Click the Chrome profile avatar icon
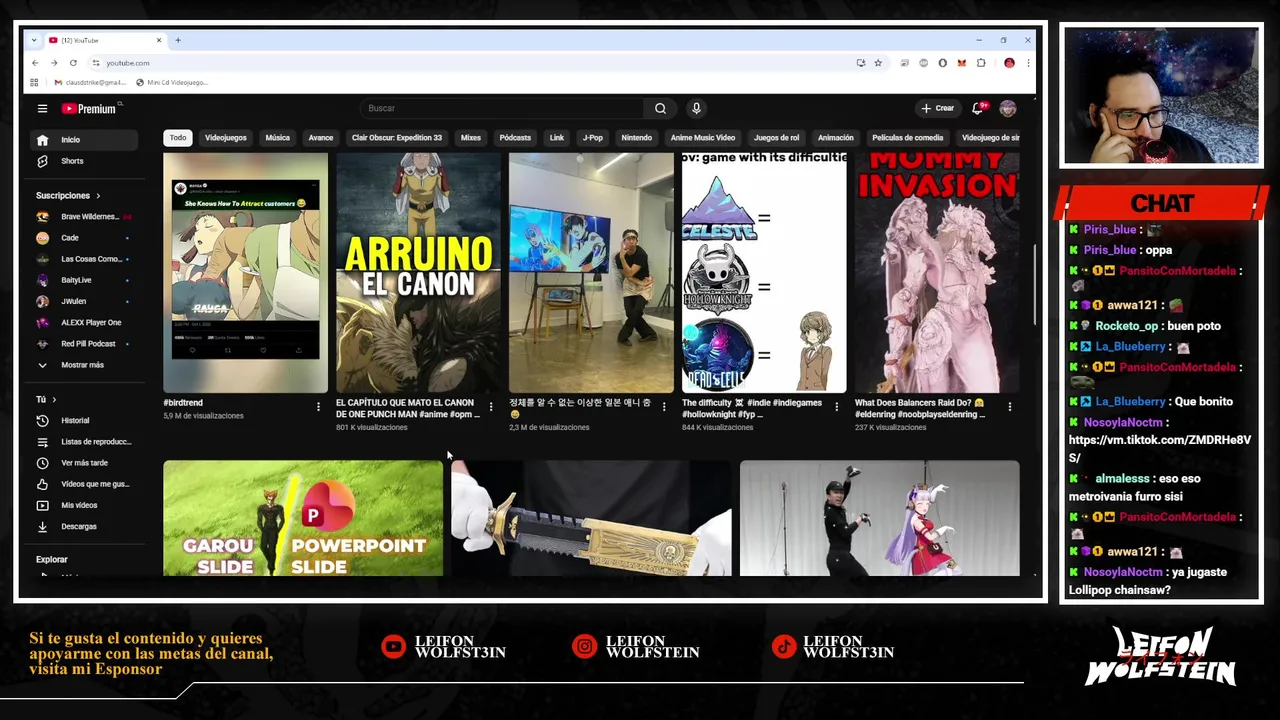The height and width of the screenshot is (720, 1280). pos(1009,63)
